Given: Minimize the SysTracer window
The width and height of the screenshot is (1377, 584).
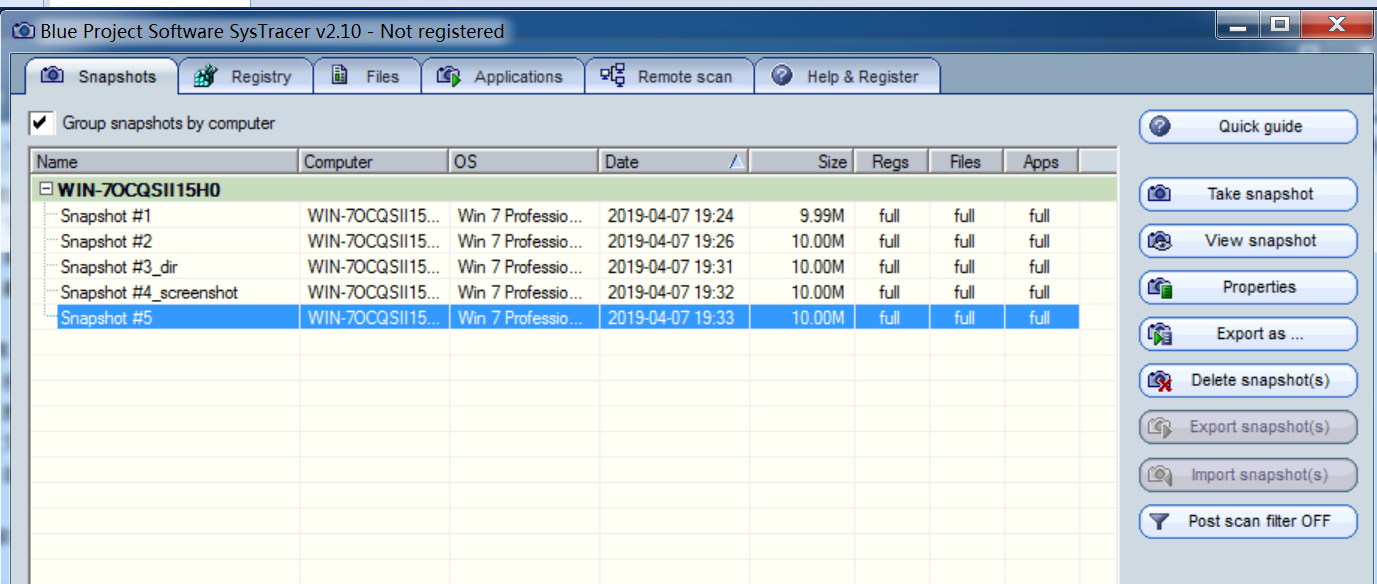Looking at the screenshot, I should [1239, 25].
